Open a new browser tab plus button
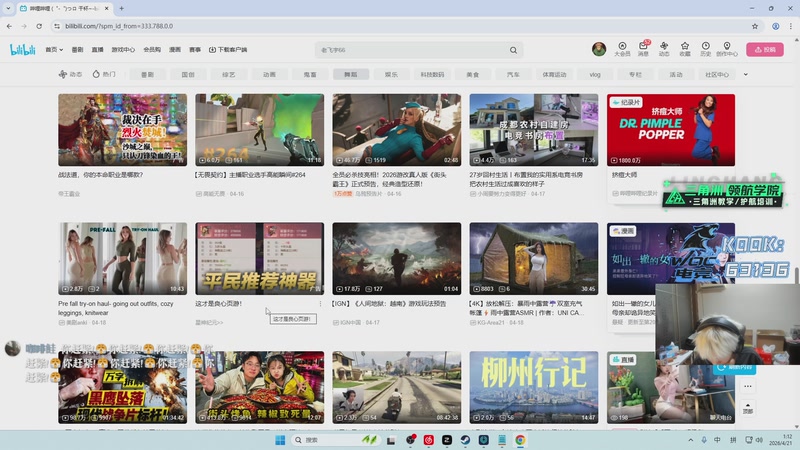 121,8
